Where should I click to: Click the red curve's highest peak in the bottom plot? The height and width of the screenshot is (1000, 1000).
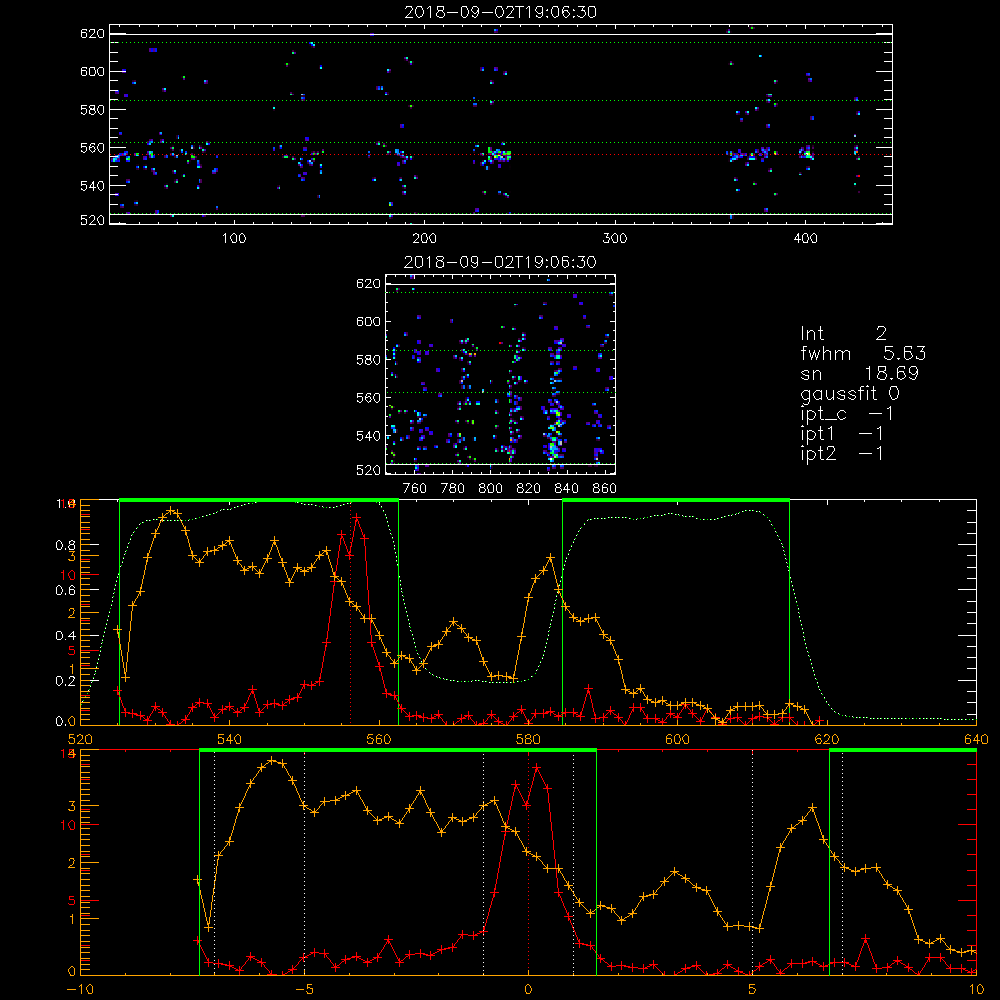tap(537, 767)
